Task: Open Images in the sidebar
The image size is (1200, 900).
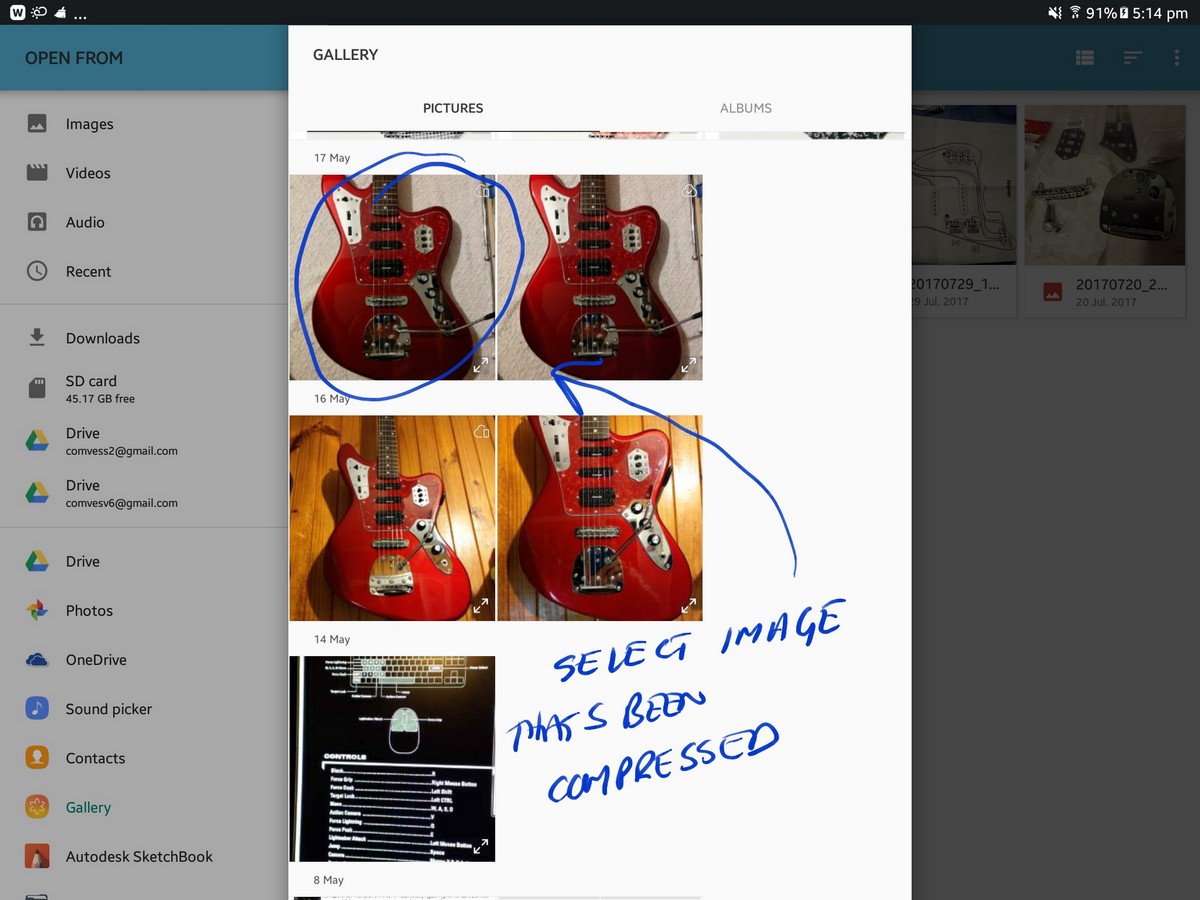Action: coord(89,124)
